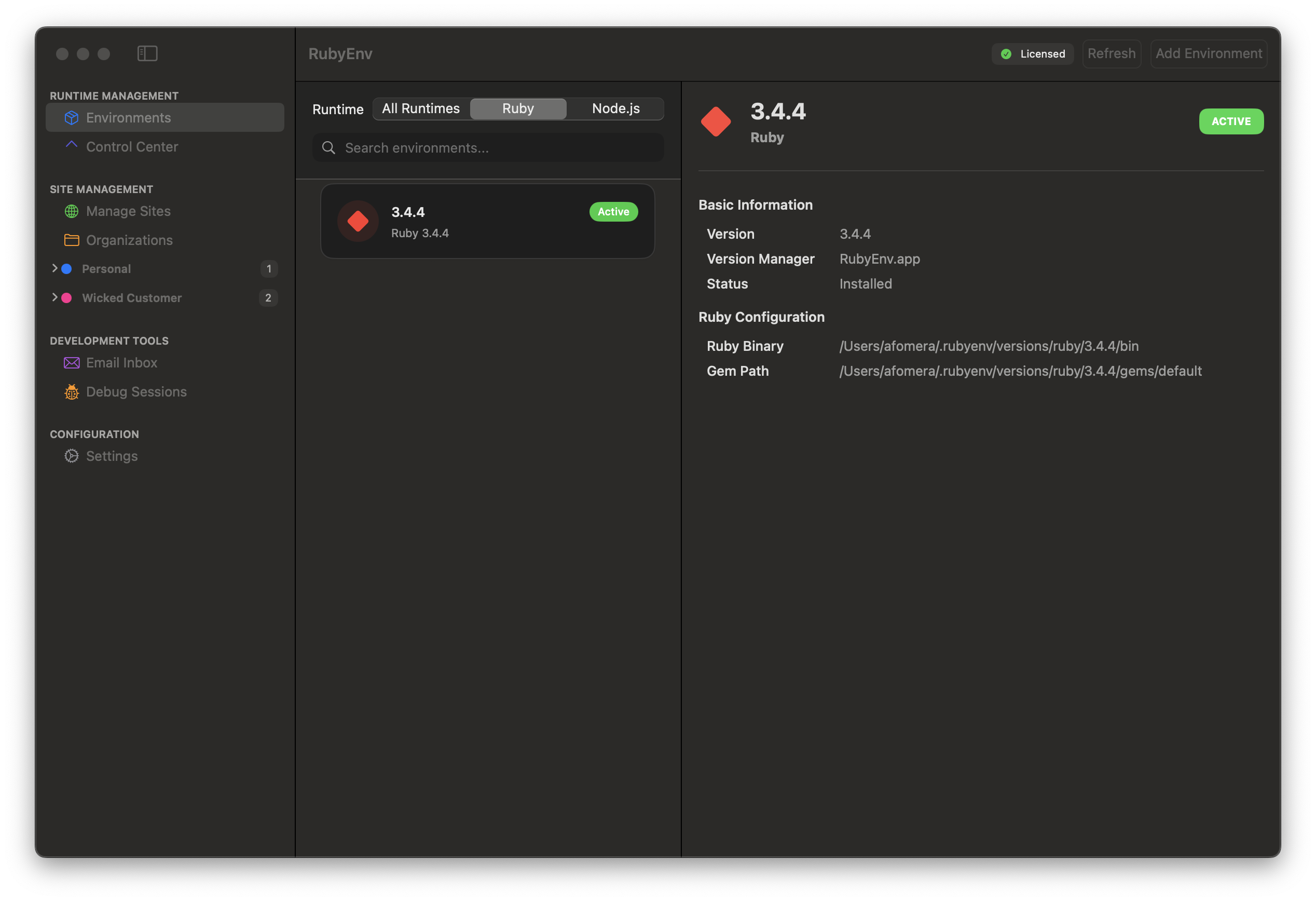Image resolution: width=1316 pixels, height=901 pixels.
Task: Click the Ruby gem icon in list card
Action: coord(358,221)
